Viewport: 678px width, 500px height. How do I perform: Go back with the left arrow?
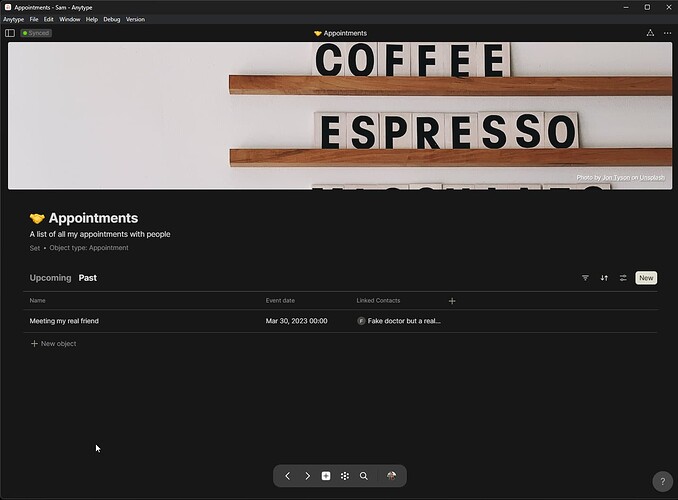(288, 476)
